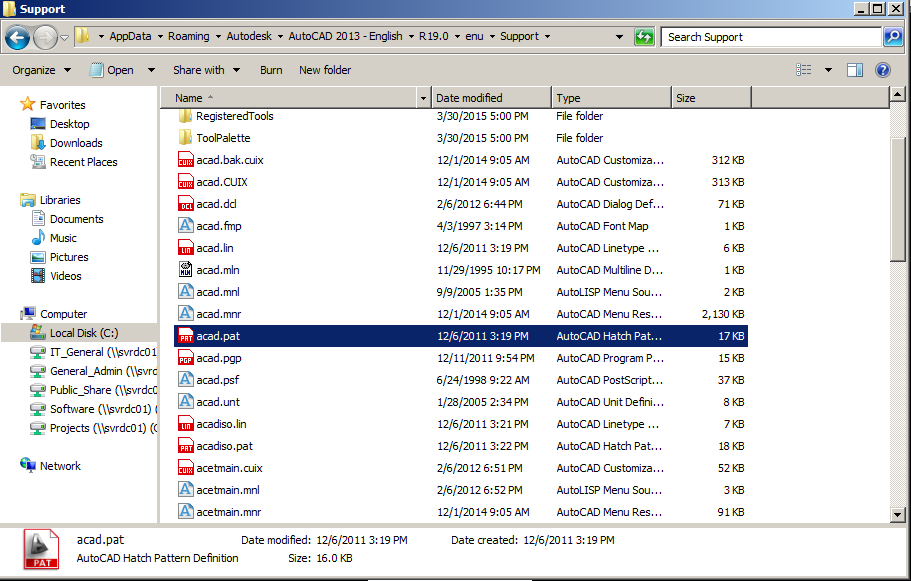
Task: Expand the arrow after enu breadcrumb
Action: [x=492, y=37]
